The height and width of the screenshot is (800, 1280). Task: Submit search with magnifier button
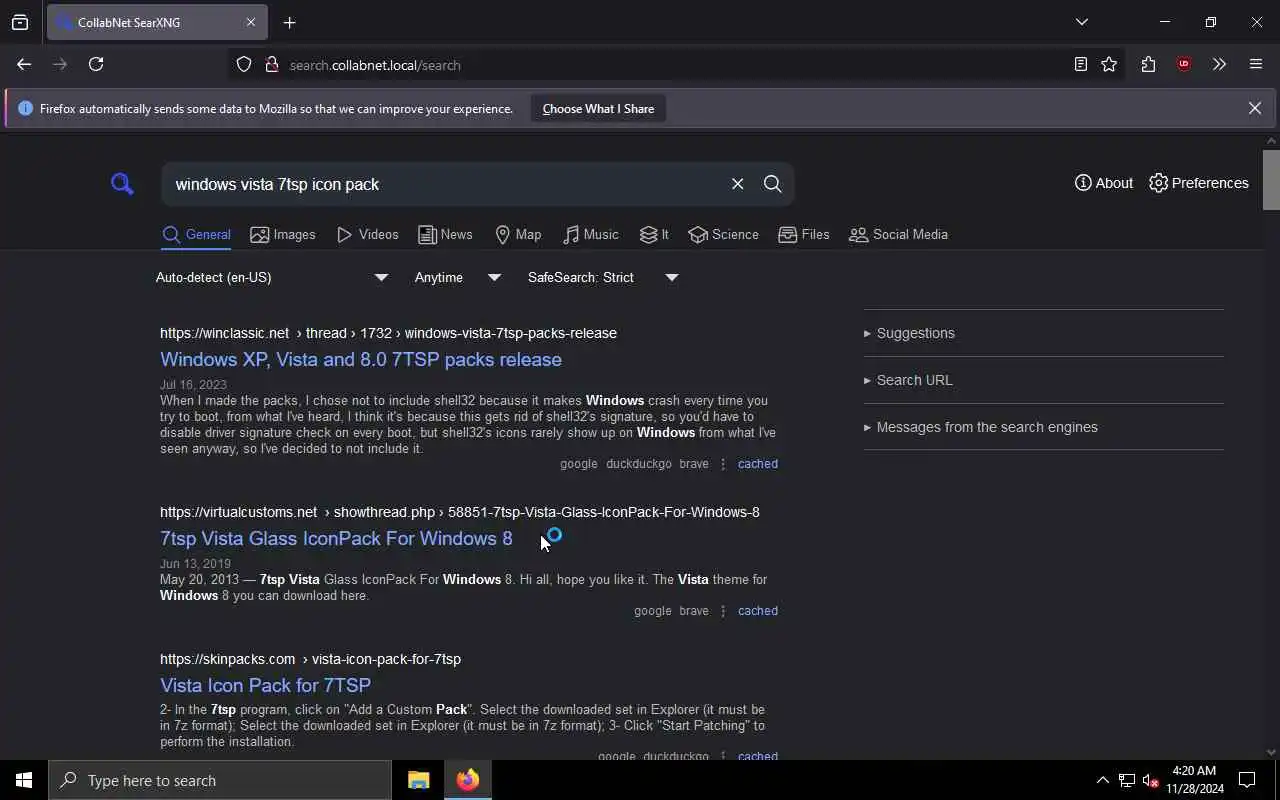pos(772,184)
